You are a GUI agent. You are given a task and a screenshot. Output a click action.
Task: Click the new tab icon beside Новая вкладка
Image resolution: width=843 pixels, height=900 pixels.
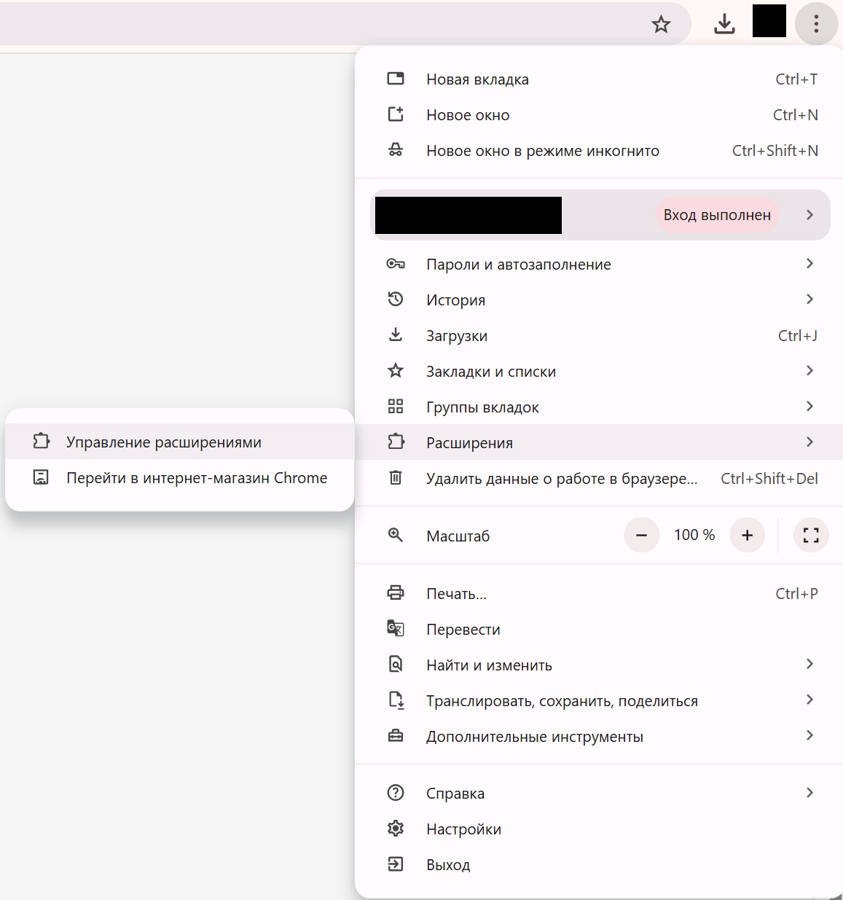395,79
